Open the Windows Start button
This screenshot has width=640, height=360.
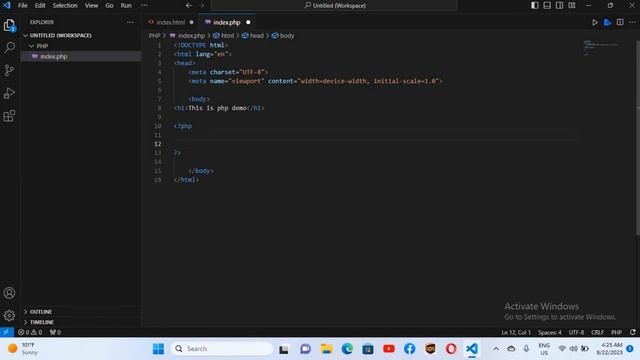pyautogui.click(x=158, y=349)
